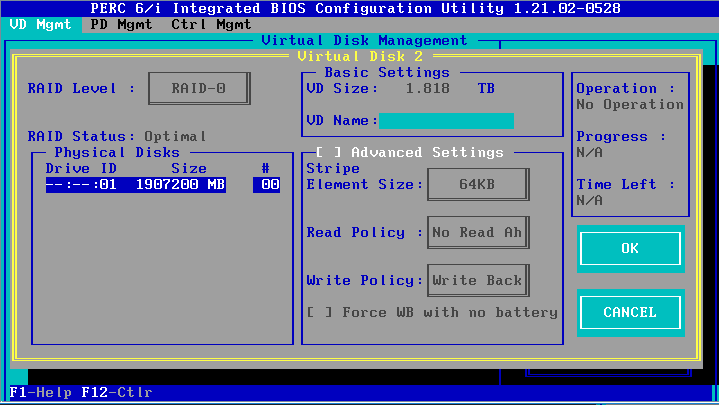
Task: Click the Size column header
Action: click(x=189, y=169)
